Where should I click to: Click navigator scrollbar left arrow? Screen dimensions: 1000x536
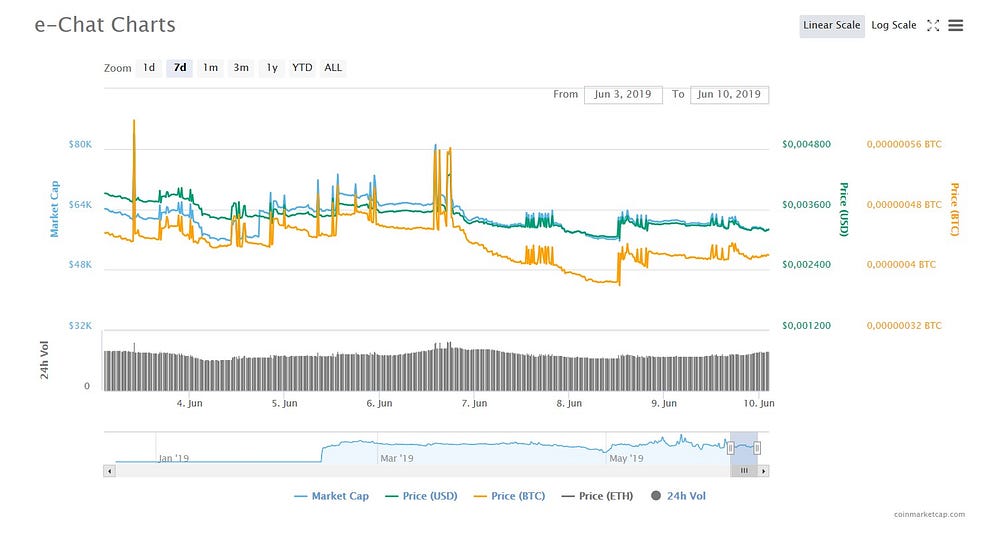[x=110, y=471]
